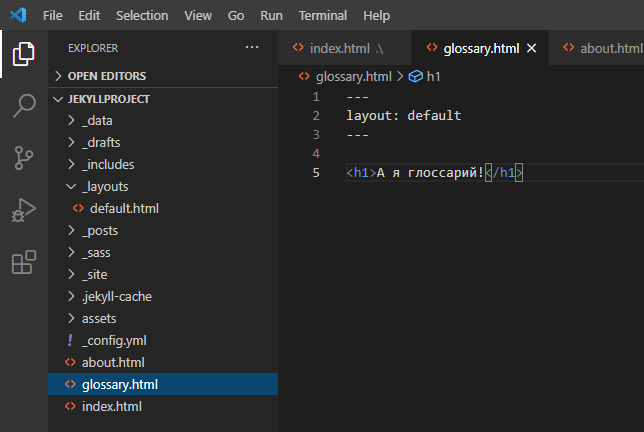Image resolution: width=644 pixels, height=432 pixels.
Task: Open the Search view icon
Action: pyautogui.click(x=23, y=106)
